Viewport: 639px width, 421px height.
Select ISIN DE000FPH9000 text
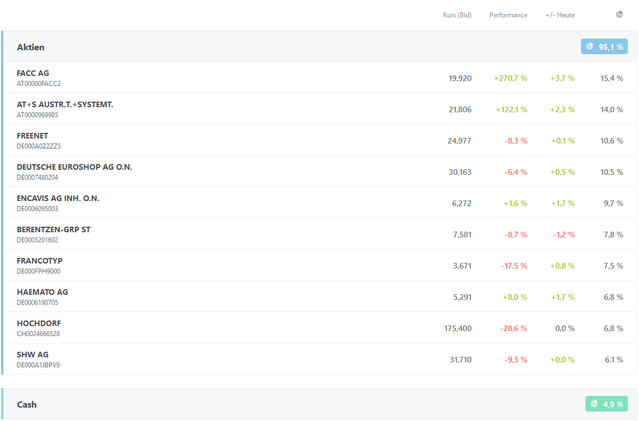click(38, 271)
